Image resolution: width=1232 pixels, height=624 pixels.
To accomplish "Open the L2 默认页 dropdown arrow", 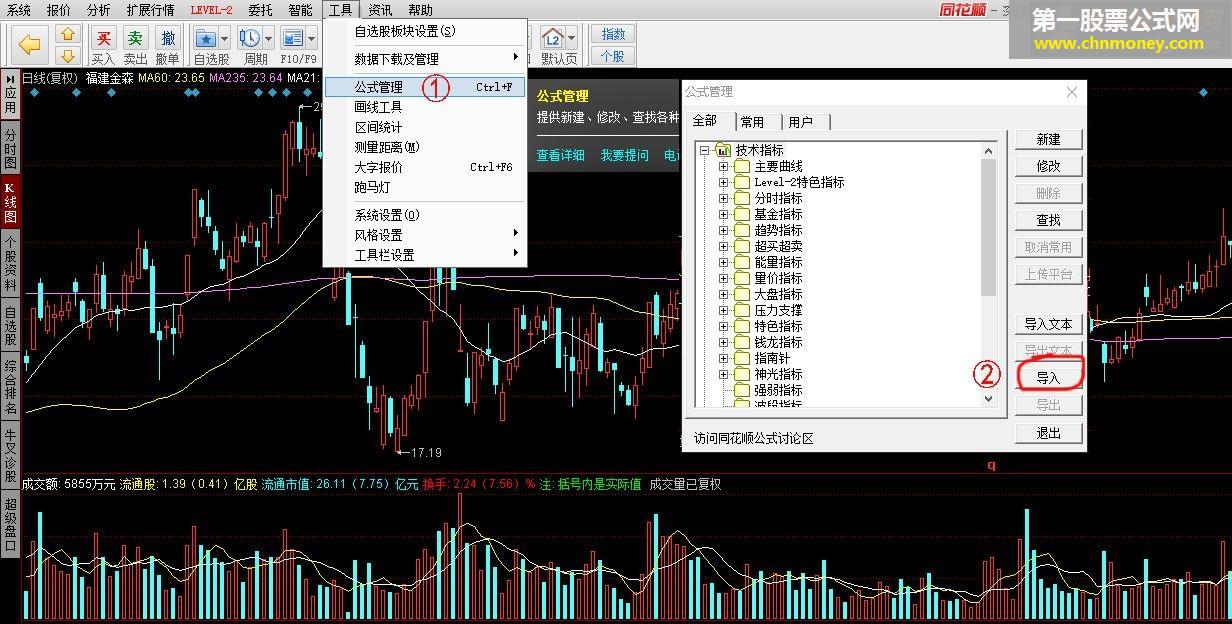I will pyautogui.click(x=572, y=38).
